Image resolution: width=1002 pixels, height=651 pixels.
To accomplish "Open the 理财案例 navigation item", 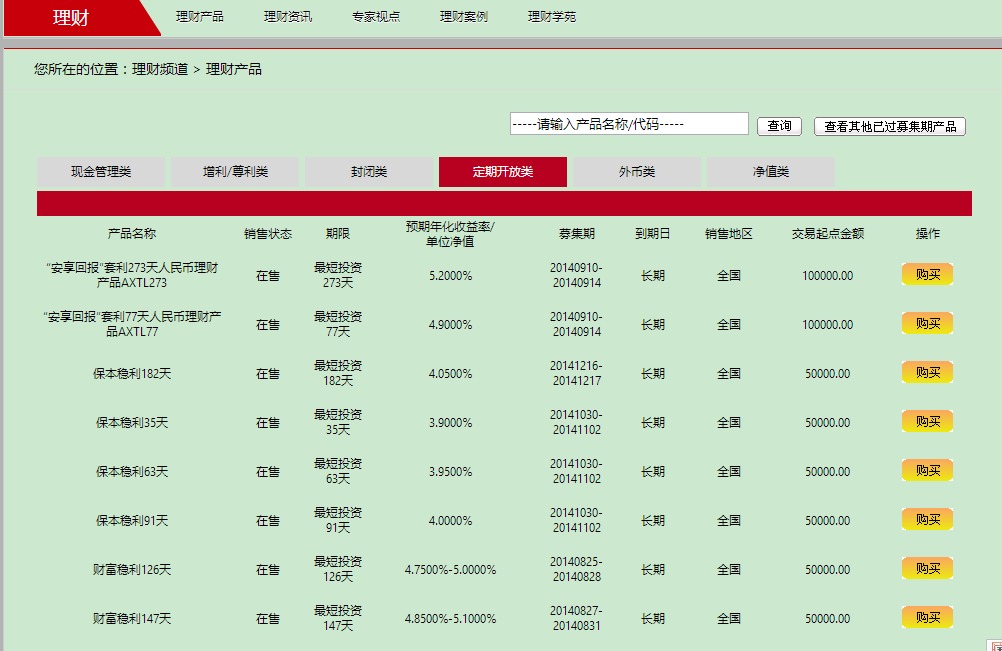I will pyautogui.click(x=463, y=17).
